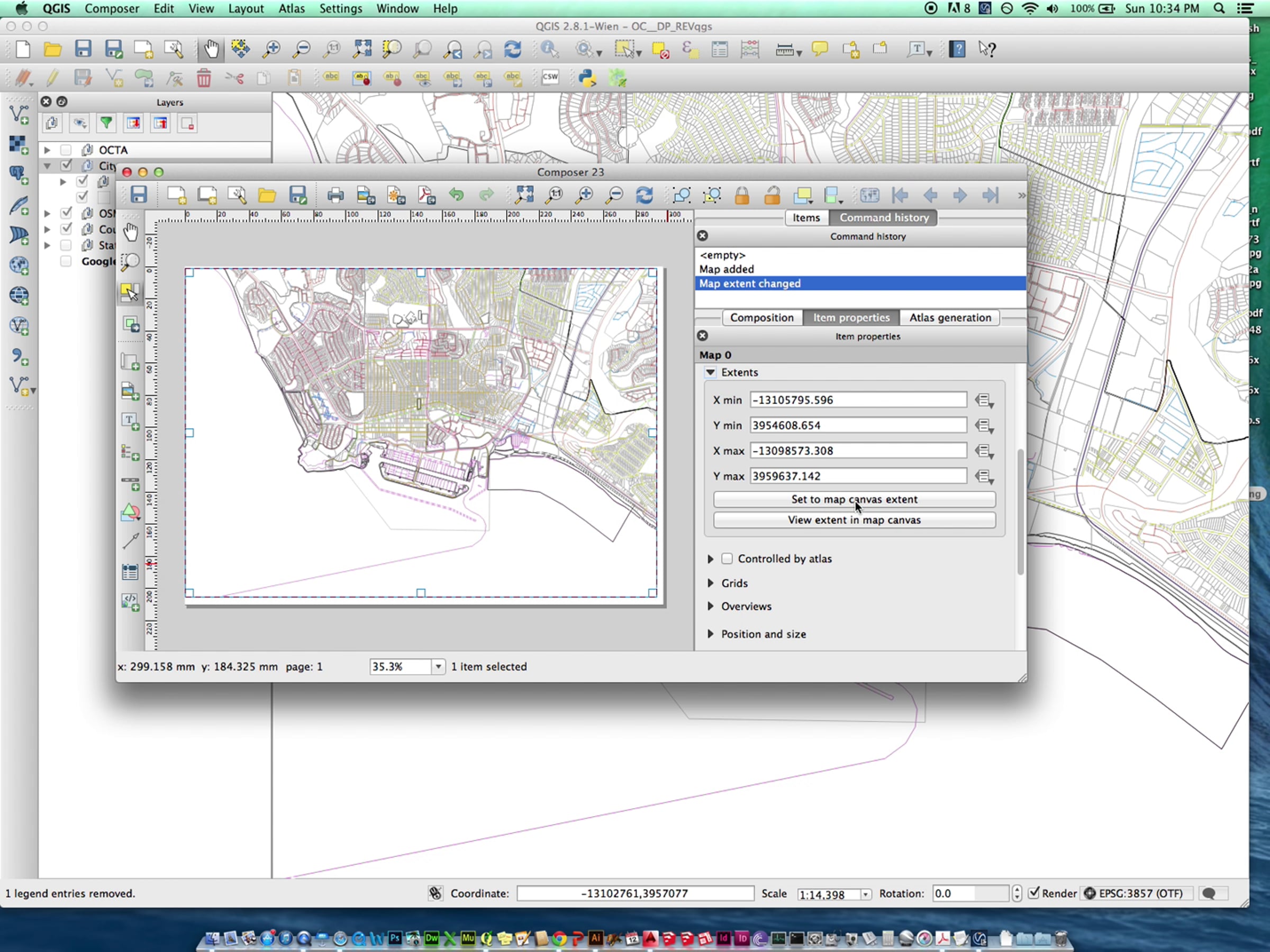
Task: Click the Export as PDF icon
Action: coord(427,196)
